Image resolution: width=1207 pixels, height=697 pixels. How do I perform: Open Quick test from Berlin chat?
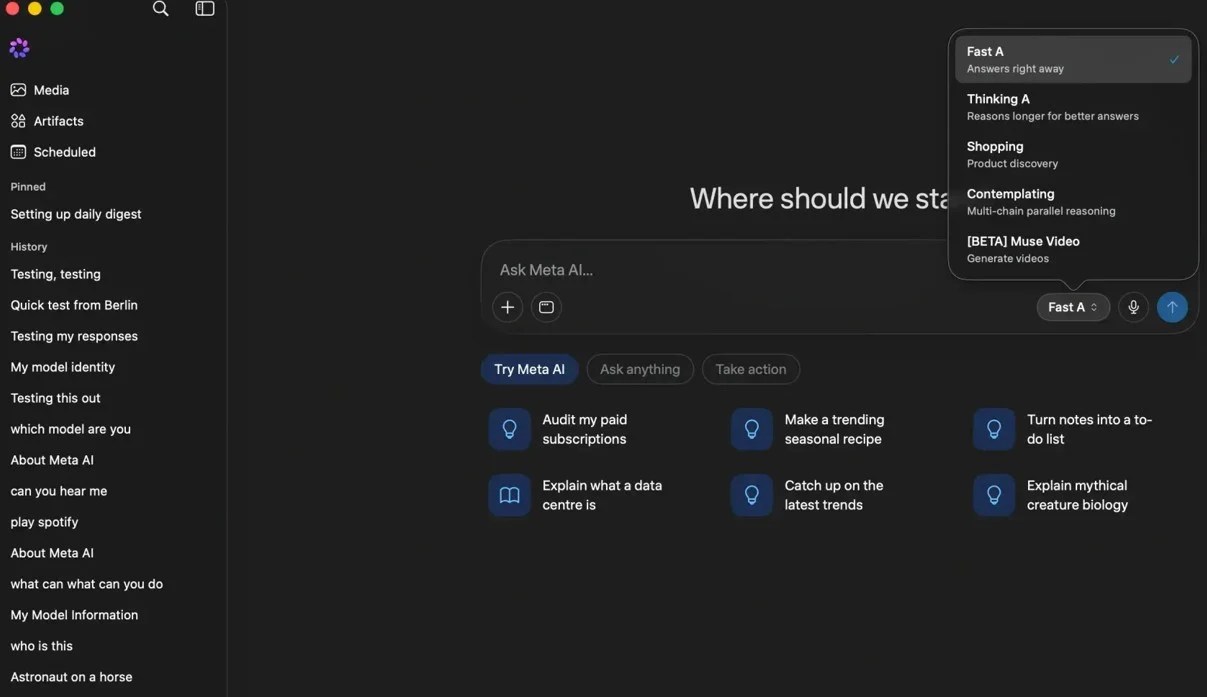pos(74,305)
